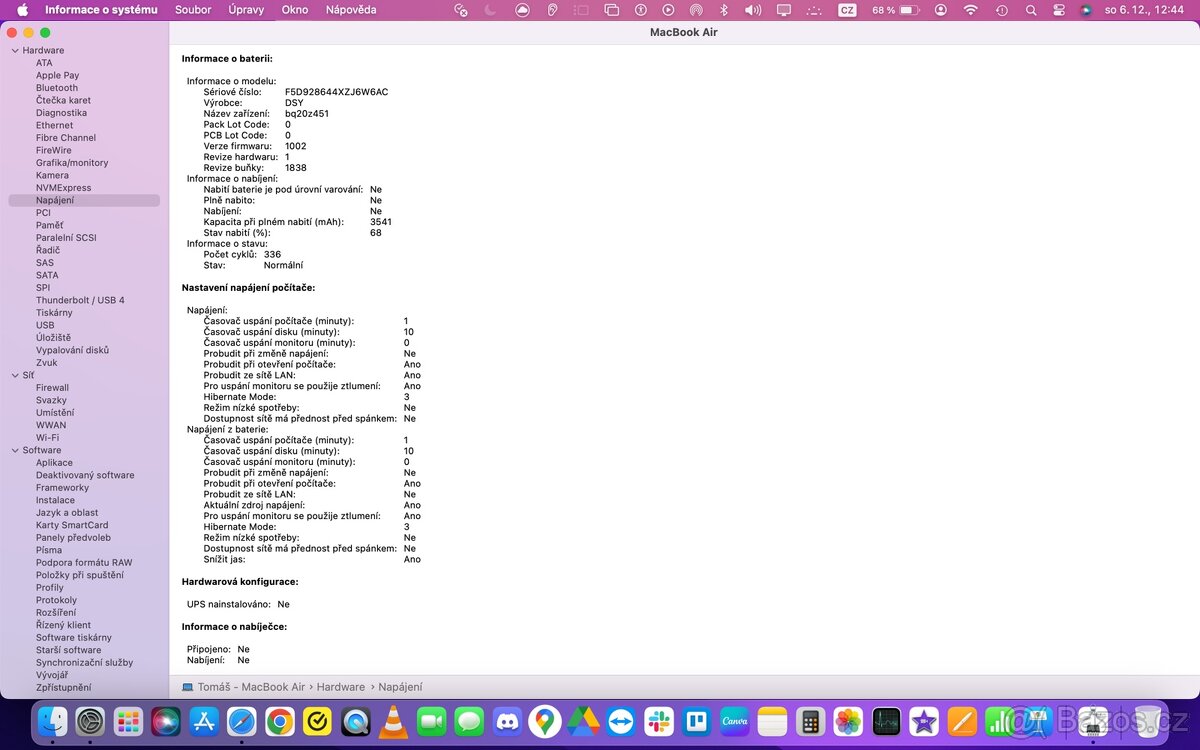Open the Calculator app in the Dock
The width and height of the screenshot is (1200, 750).
click(810, 721)
